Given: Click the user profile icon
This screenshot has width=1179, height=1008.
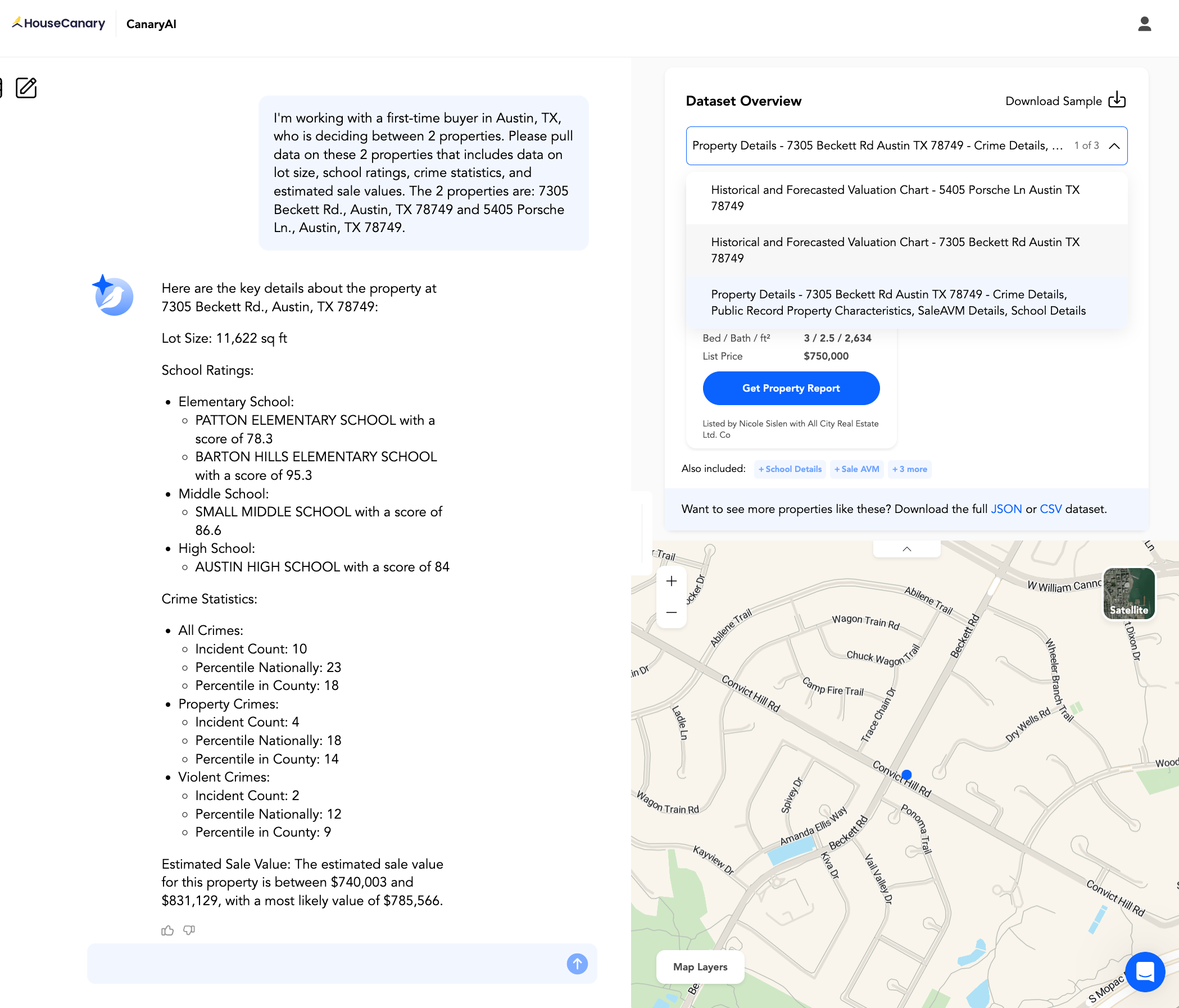Looking at the screenshot, I should click(1144, 24).
